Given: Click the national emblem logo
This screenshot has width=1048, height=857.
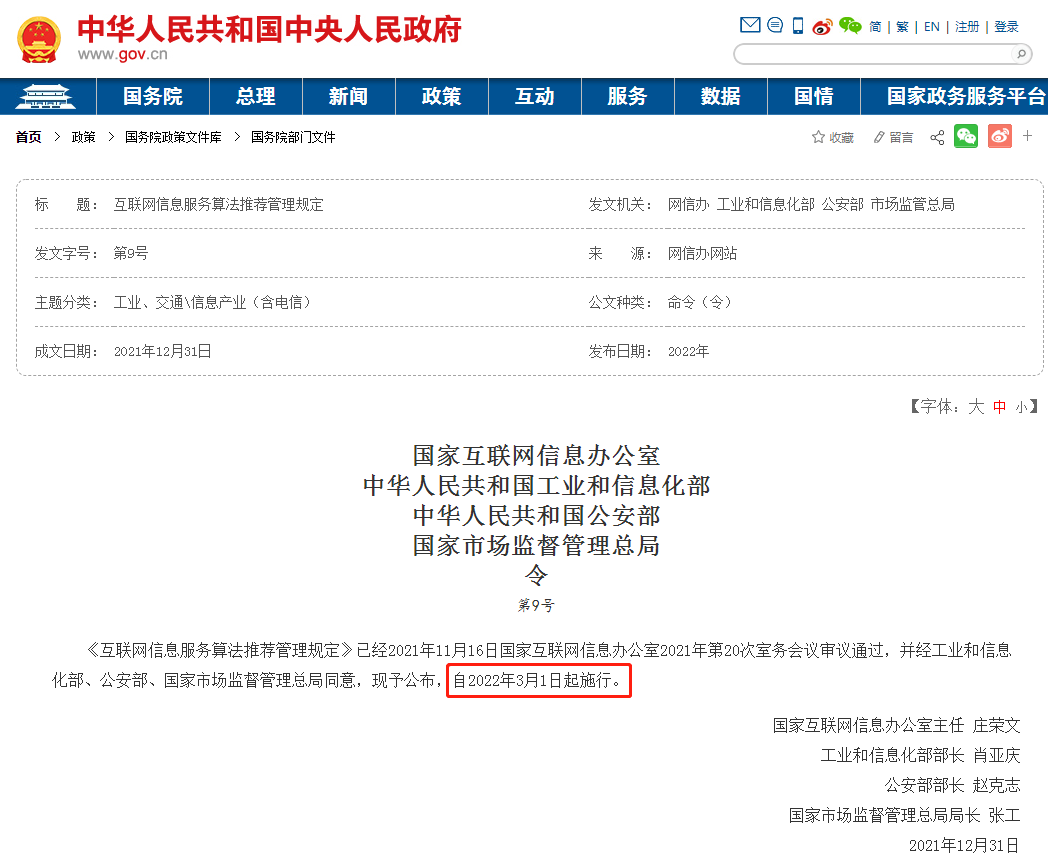Looking at the screenshot, I should 39,40.
